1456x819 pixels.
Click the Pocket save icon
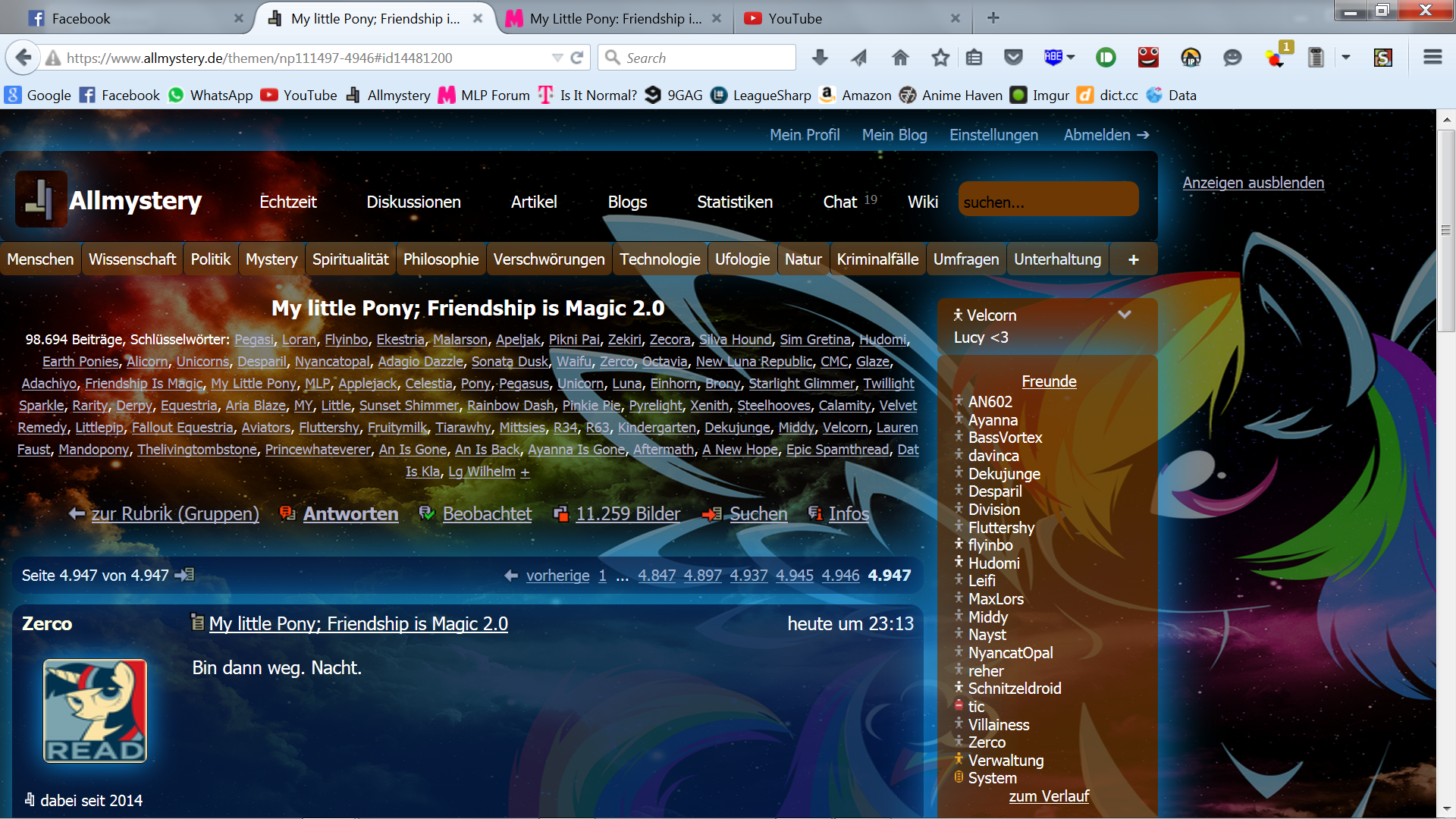[1013, 58]
